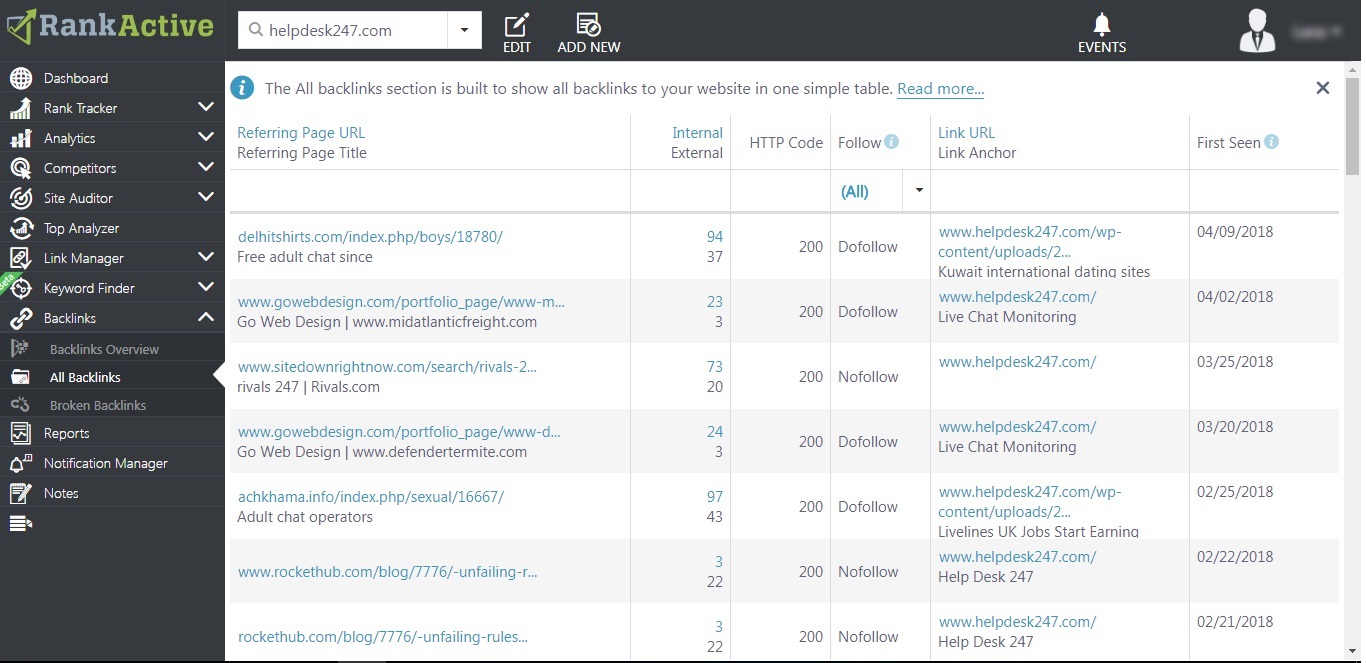The width and height of the screenshot is (1366, 663).
Task: Click the blue info icon in banner
Action: click(242, 88)
